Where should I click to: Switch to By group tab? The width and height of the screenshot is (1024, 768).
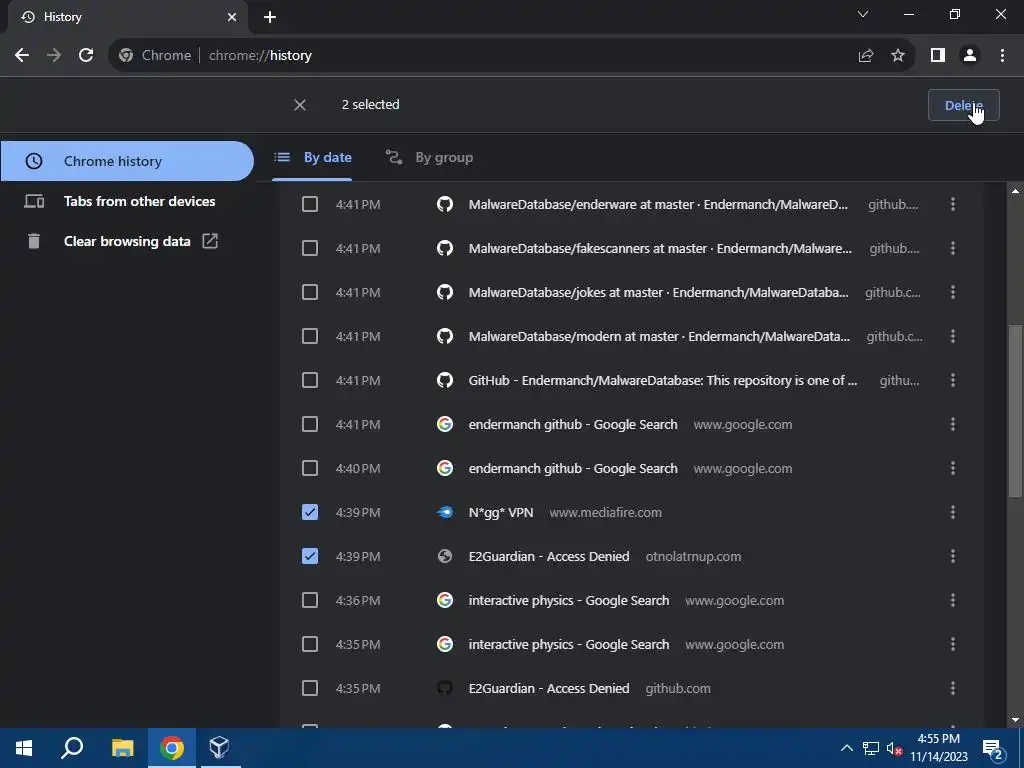(x=429, y=157)
